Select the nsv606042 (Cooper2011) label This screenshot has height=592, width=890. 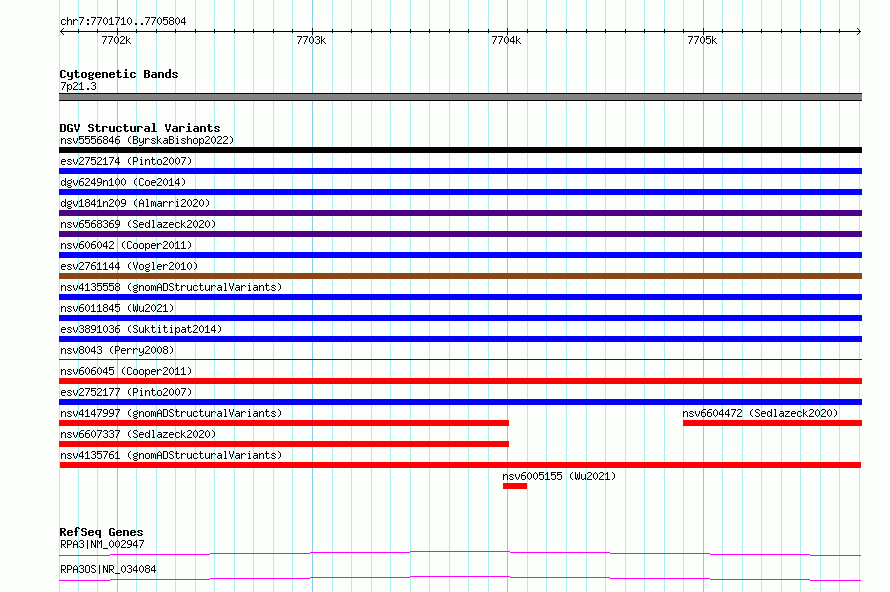coord(126,245)
